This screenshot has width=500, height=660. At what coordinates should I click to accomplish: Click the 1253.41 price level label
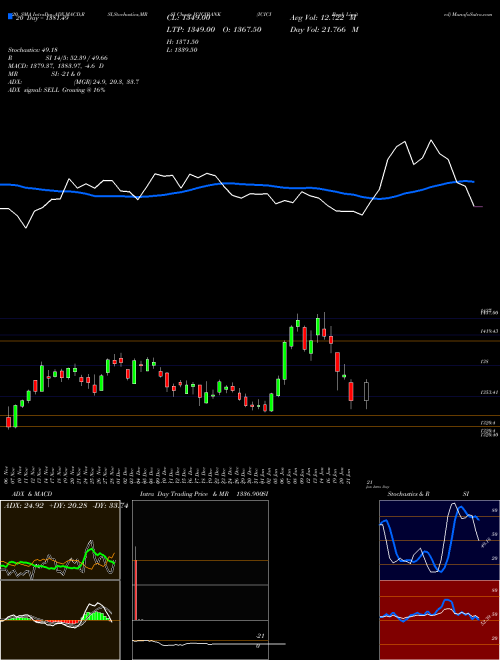[x=490, y=392]
